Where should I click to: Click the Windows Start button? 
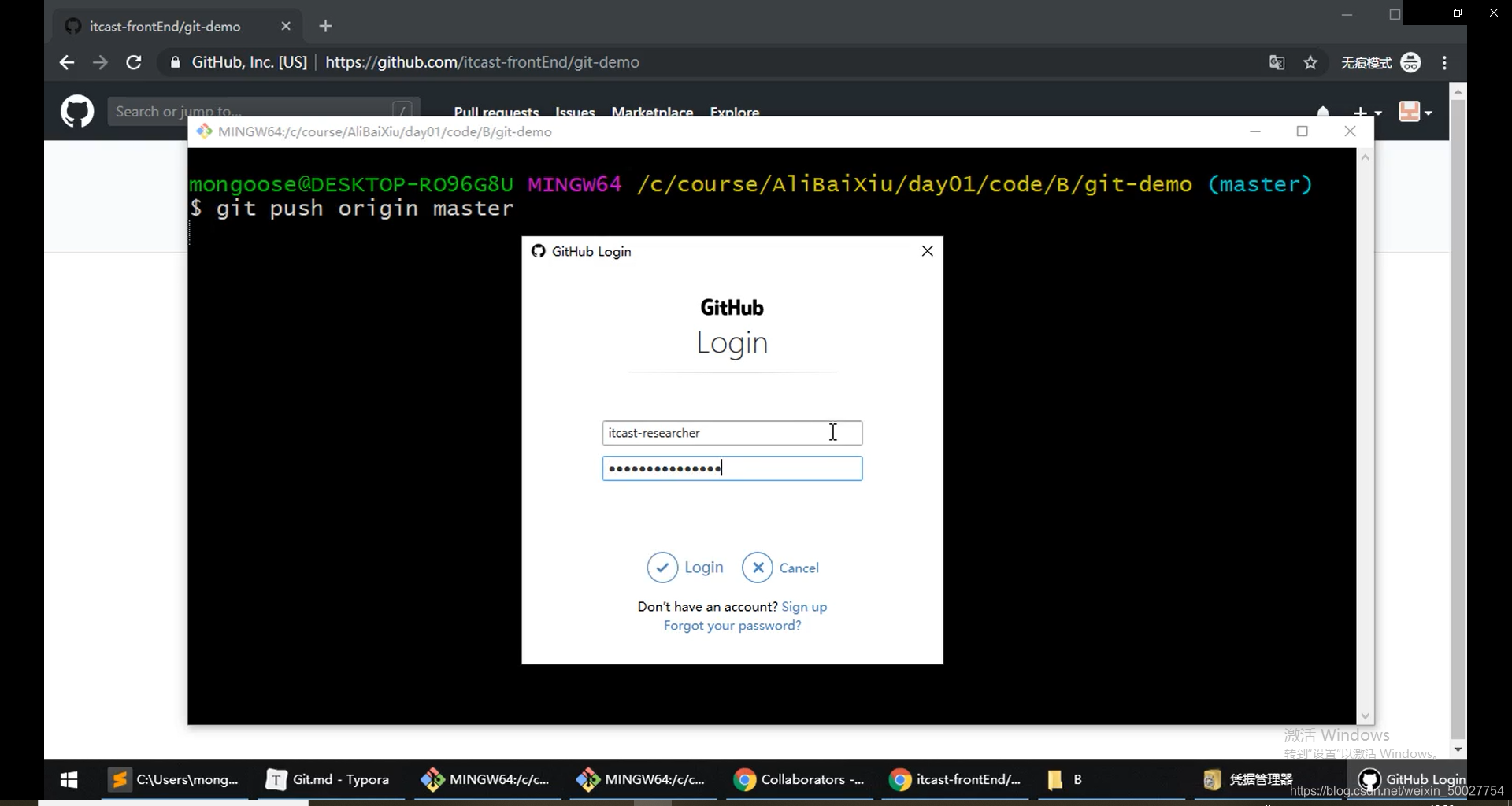69,780
